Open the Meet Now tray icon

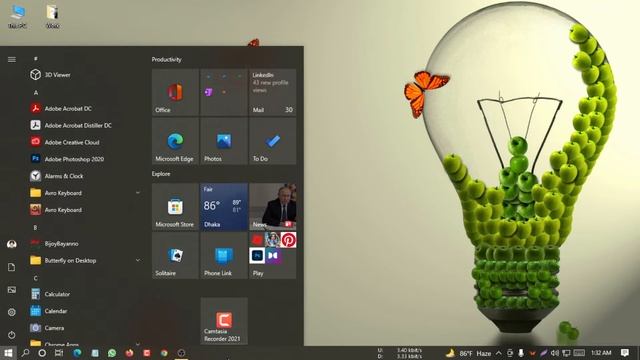point(510,353)
